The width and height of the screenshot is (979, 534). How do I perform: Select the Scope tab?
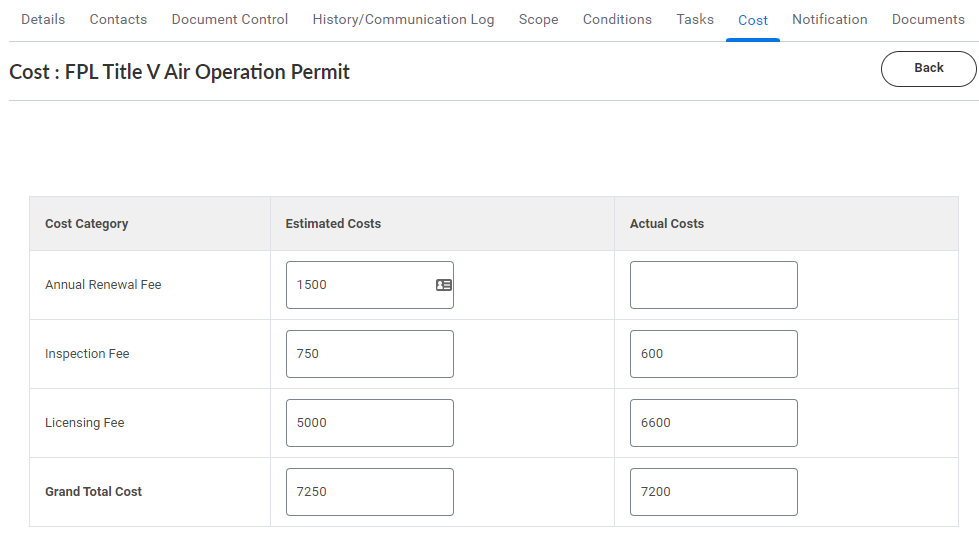tap(538, 19)
